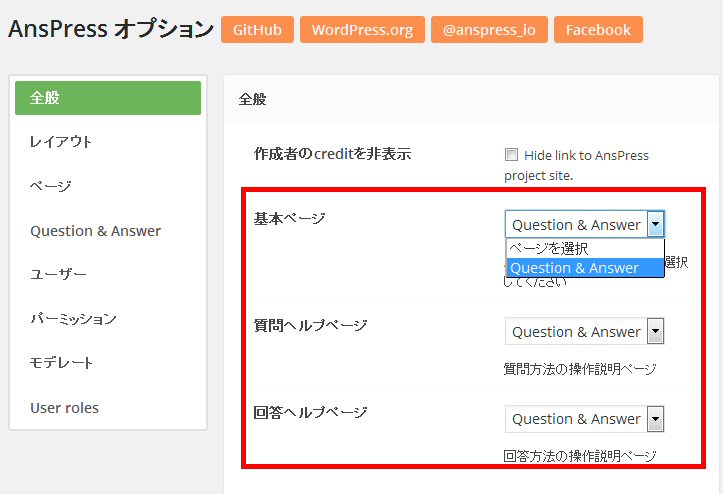Click the 作成者のcreditを非表示 label
Image resolution: width=723 pixels, height=494 pixels.
[x=332, y=154]
